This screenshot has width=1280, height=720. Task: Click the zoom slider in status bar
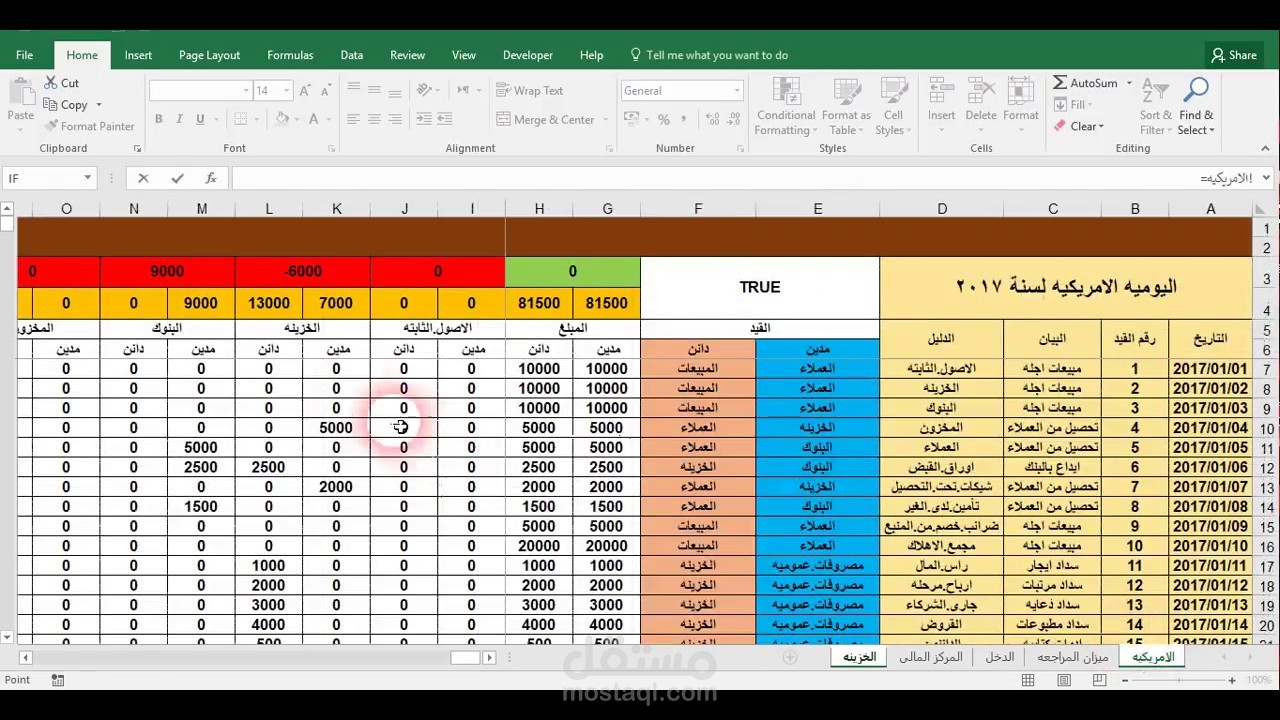click(1178, 680)
